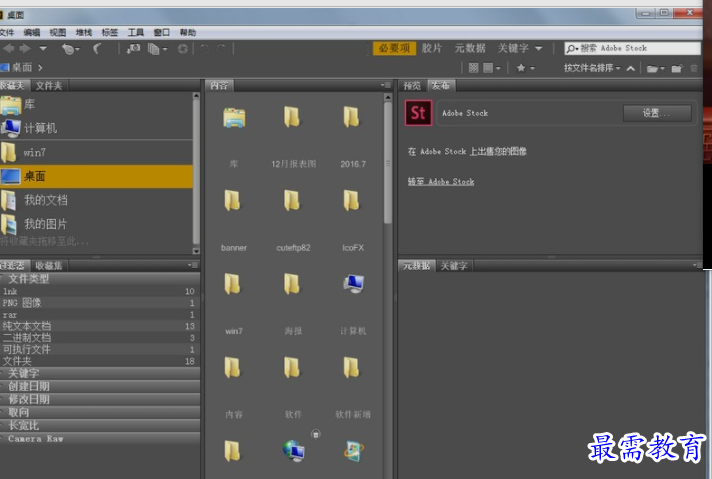Viewport: 712px width, 479px height.
Task: Switch to the 预览 panel tab
Action: point(412,85)
